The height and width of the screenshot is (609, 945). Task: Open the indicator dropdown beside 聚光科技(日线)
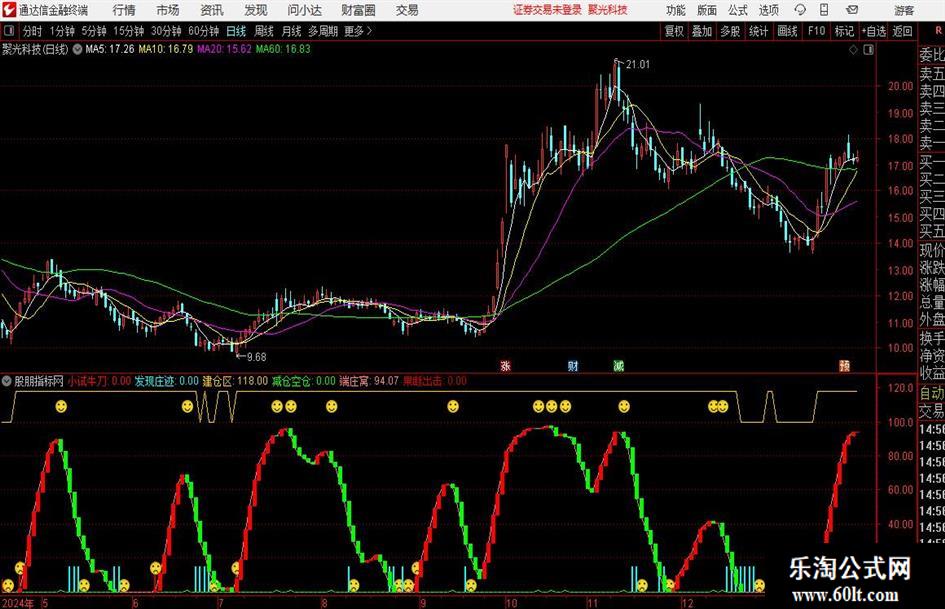(77, 49)
